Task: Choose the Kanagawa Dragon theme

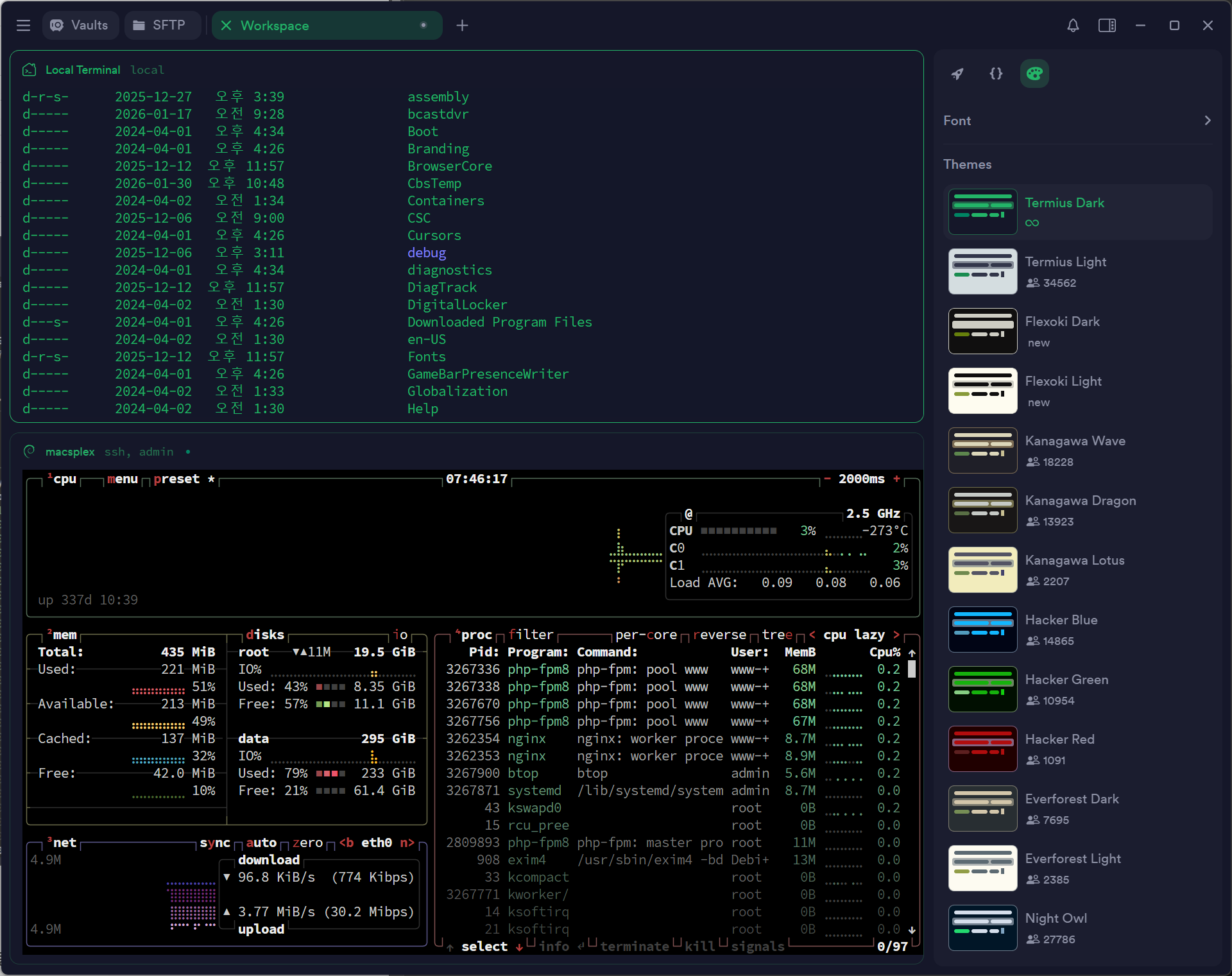Action: pyautogui.click(x=1080, y=501)
